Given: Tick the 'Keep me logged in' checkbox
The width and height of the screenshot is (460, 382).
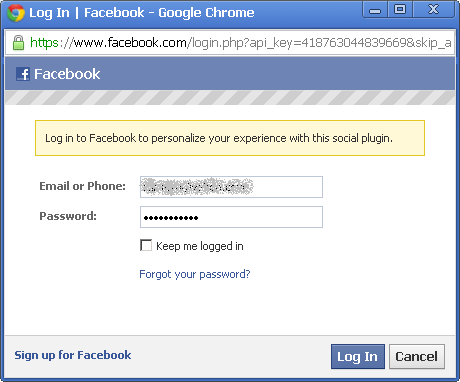Looking at the screenshot, I should [x=146, y=245].
